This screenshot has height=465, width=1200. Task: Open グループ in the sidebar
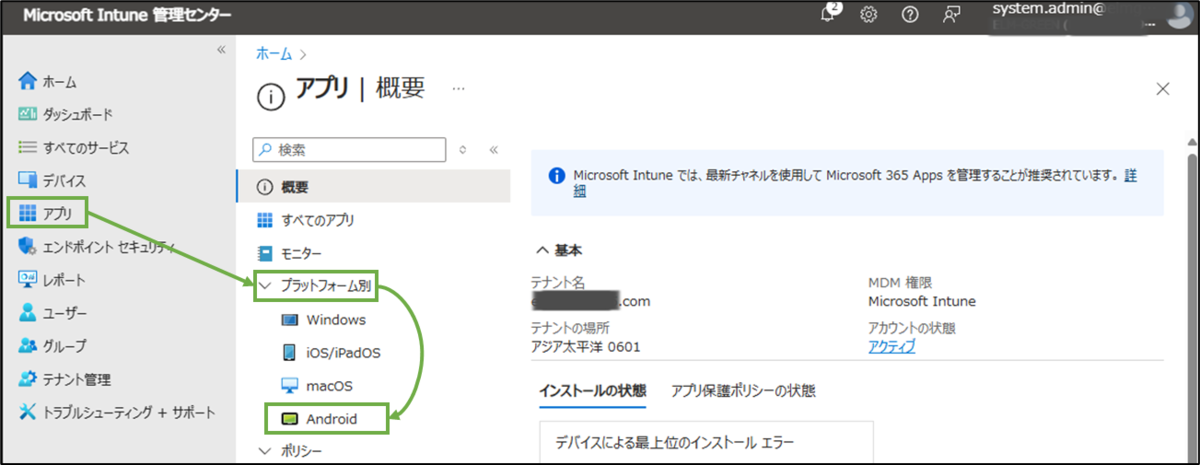tap(52, 345)
